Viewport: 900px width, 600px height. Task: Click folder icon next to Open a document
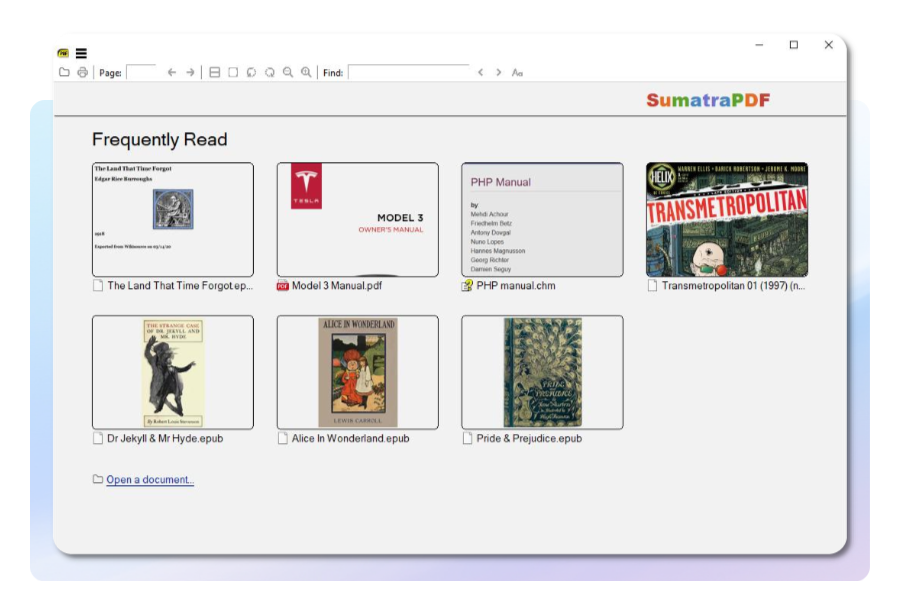click(x=98, y=479)
